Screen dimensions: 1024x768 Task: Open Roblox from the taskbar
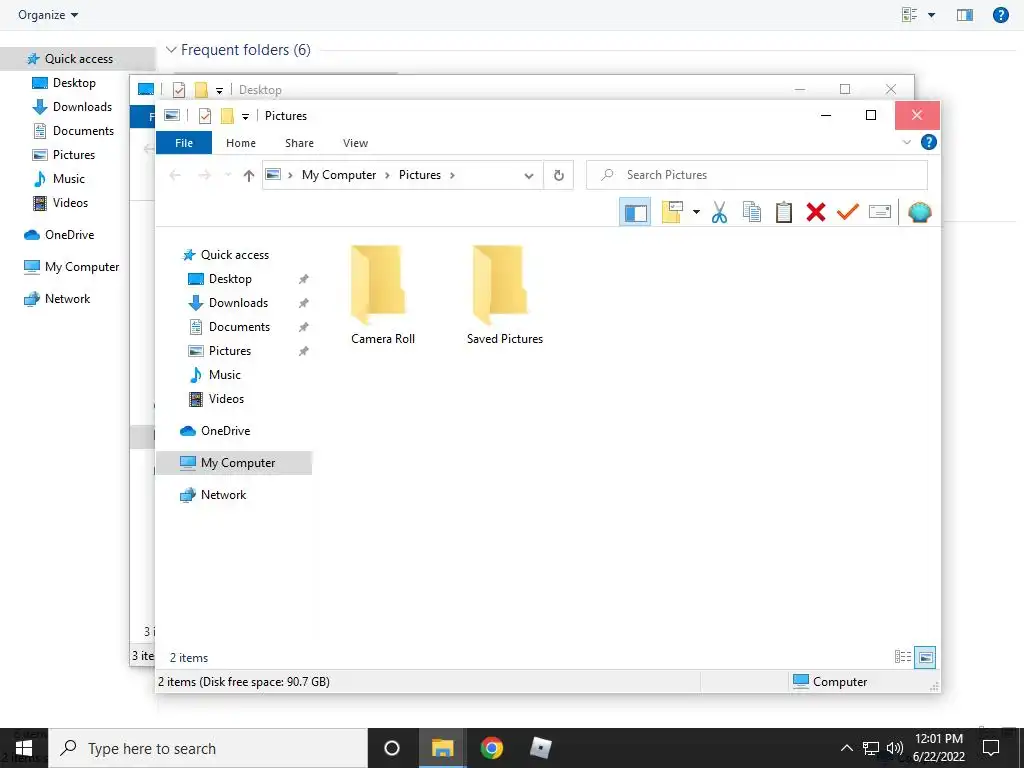(x=540, y=748)
